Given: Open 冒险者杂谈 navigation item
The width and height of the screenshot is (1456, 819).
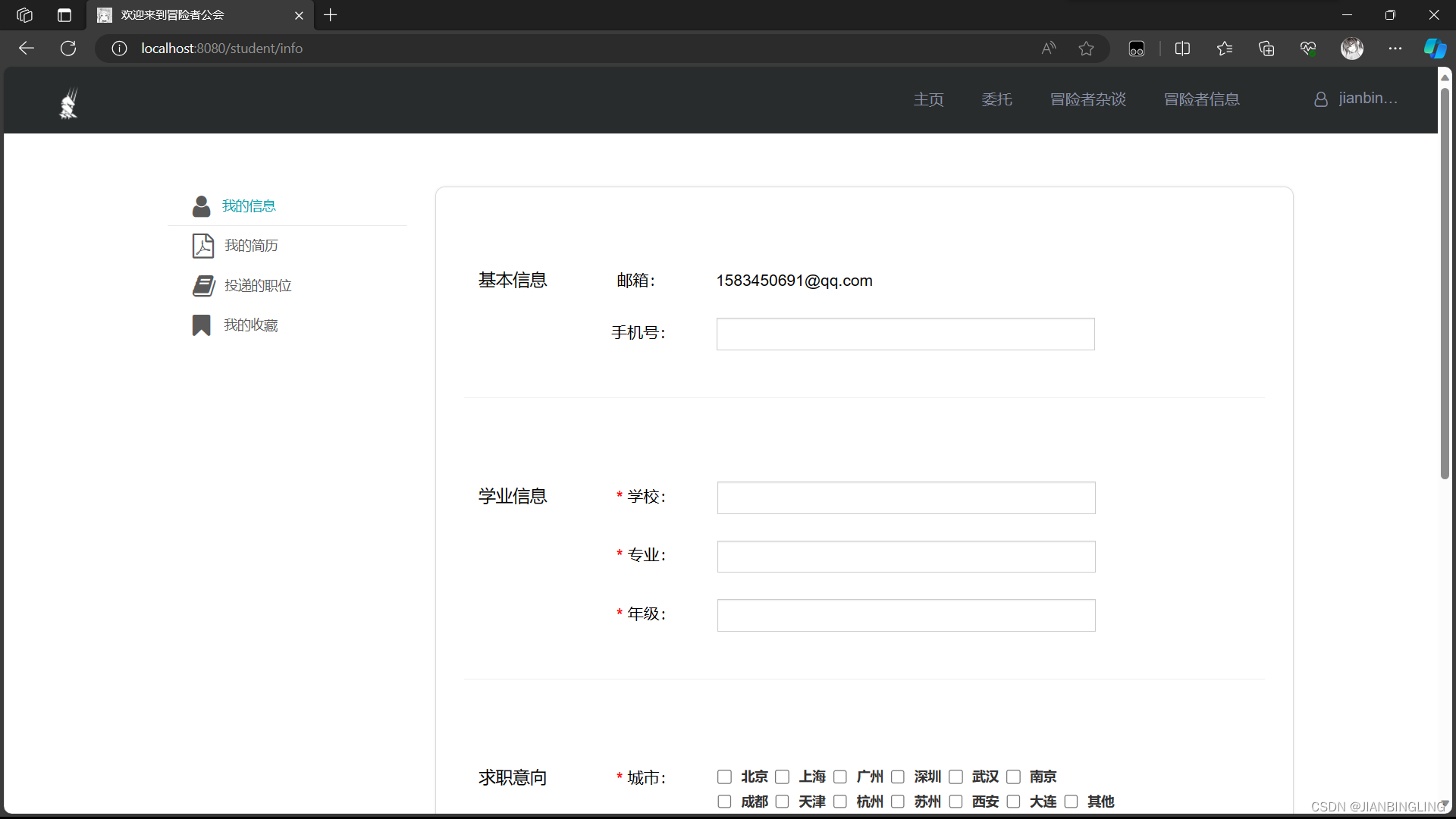Looking at the screenshot, I should click(1087, 99).
